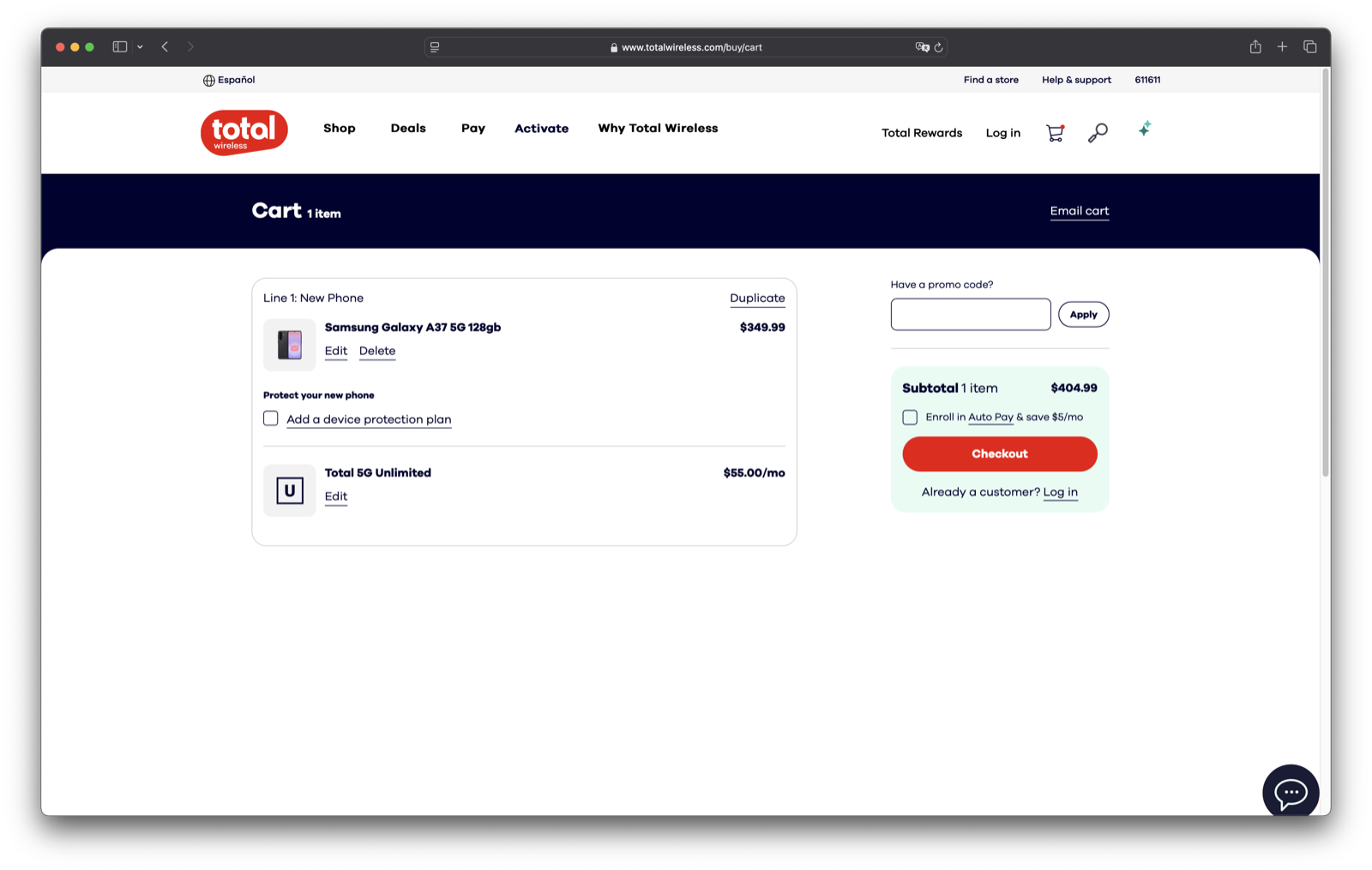Viewport: 1372px width, 870px height.
Task: Click the Safari share icon
Action: pyautogui.click(x=1255, y=47)
